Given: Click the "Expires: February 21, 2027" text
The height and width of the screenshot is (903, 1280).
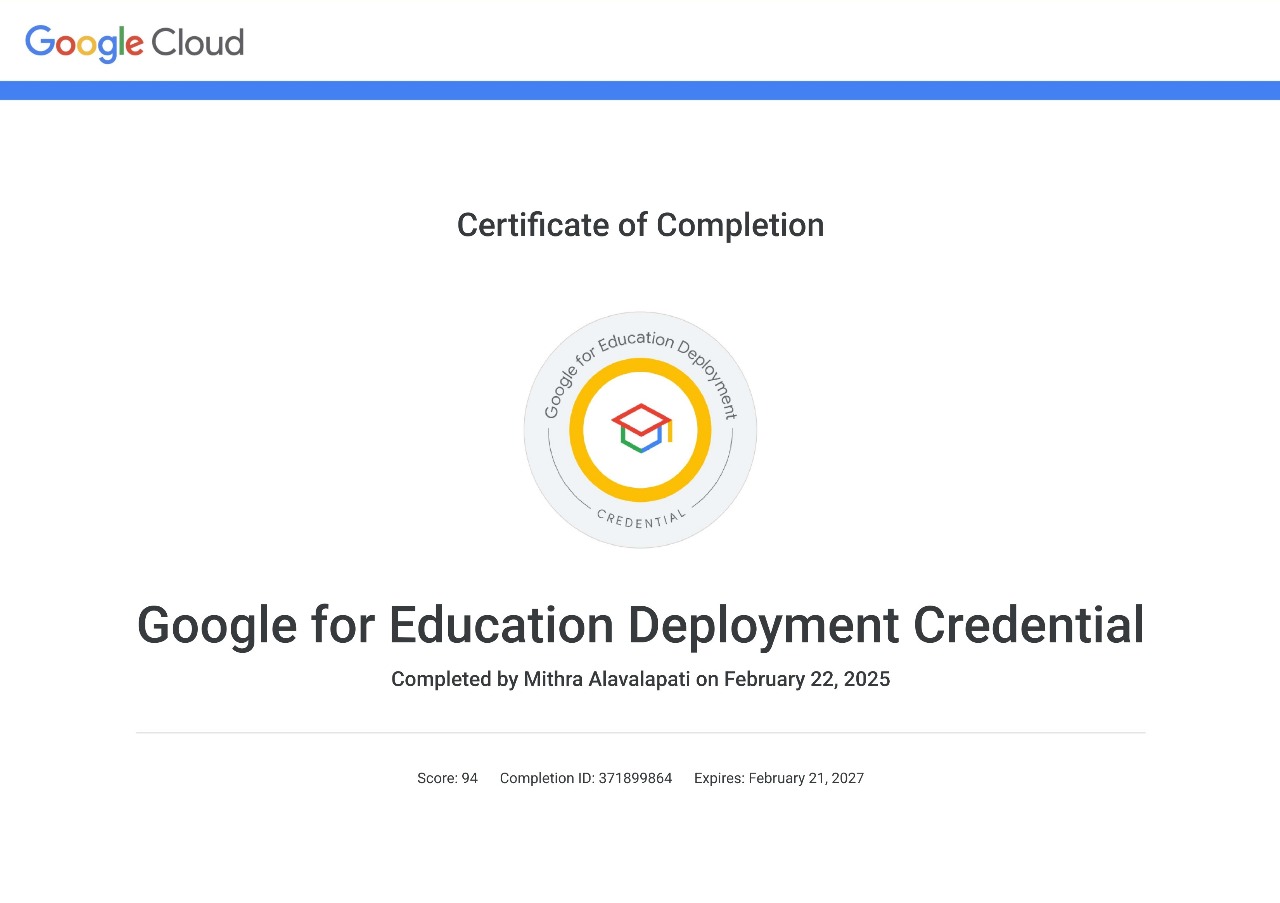Looking at the screenshot, I should click(x=779, y=778).
